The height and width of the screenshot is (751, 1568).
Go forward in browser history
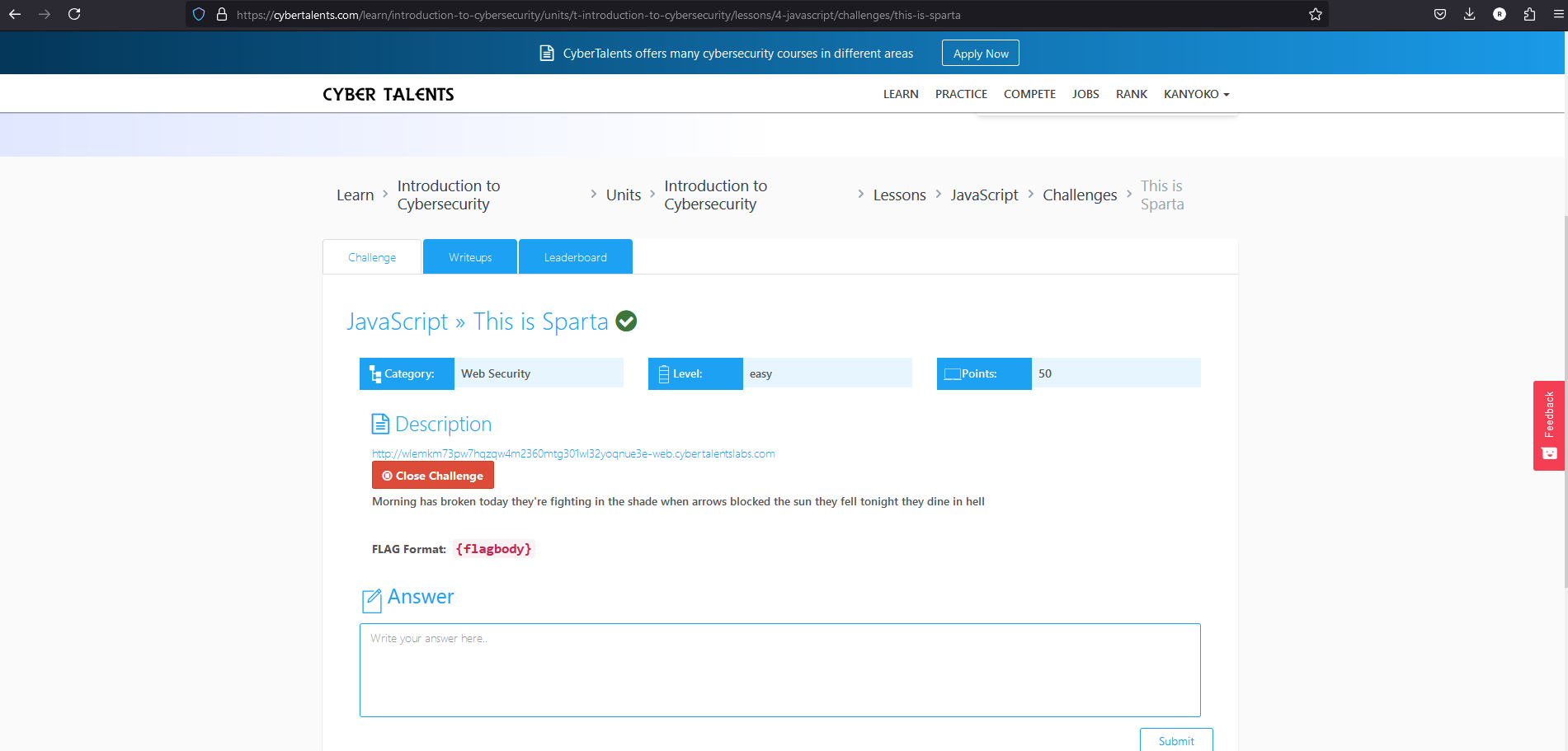coord(45,14)
